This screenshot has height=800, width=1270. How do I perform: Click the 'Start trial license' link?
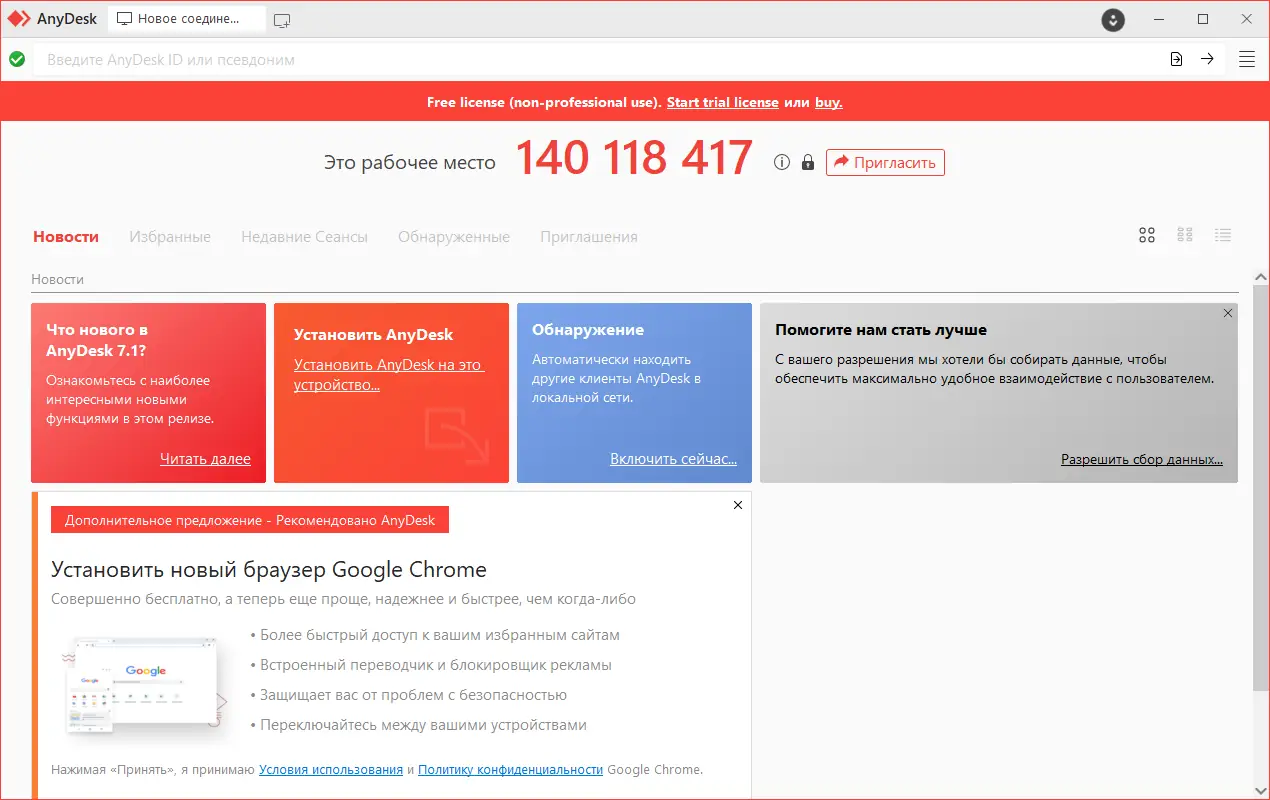tap(722, 102)
